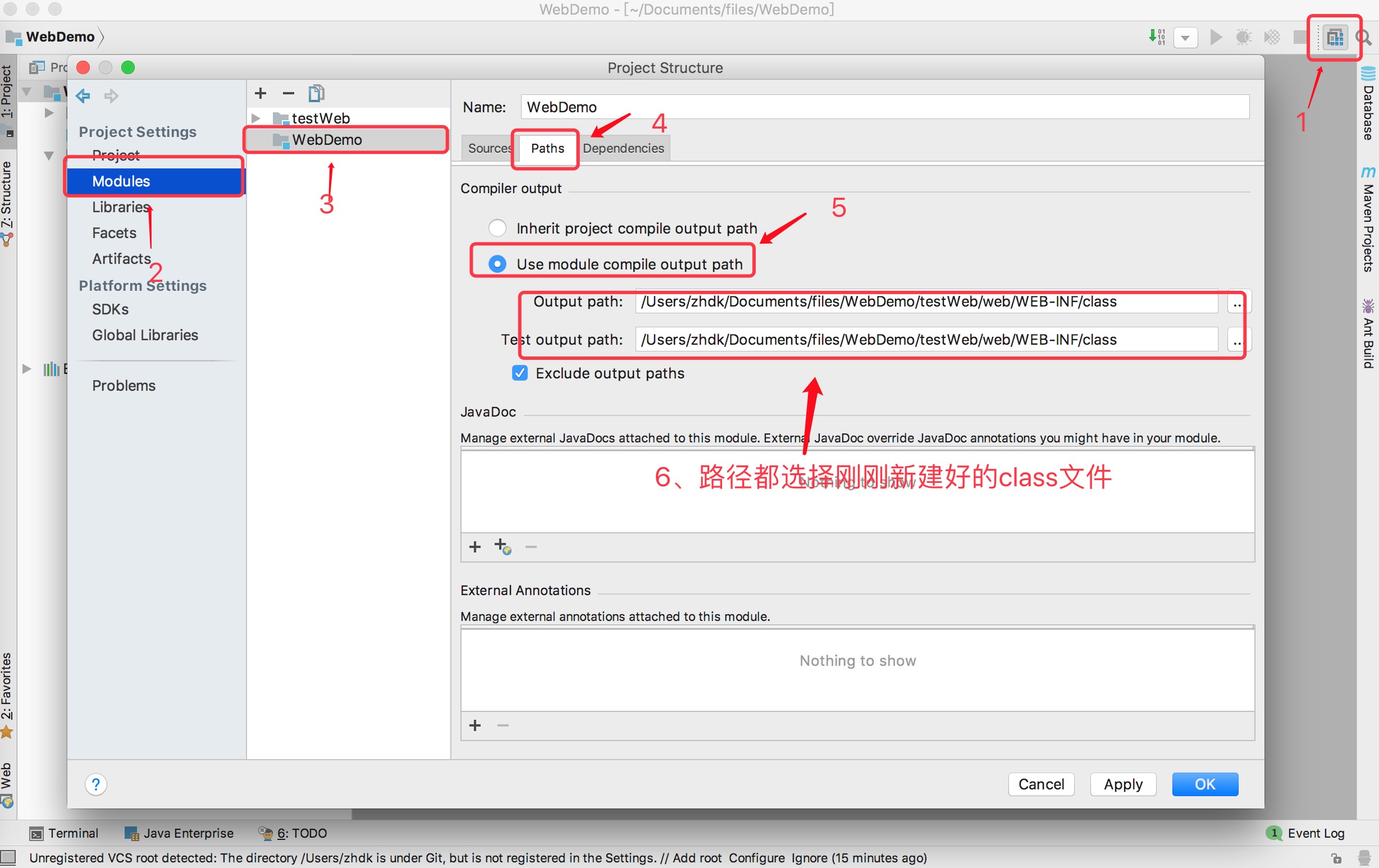The height and width of the screenshot is (868, 1379).
Task: Open the Paths tab
Action: point(547,148)
